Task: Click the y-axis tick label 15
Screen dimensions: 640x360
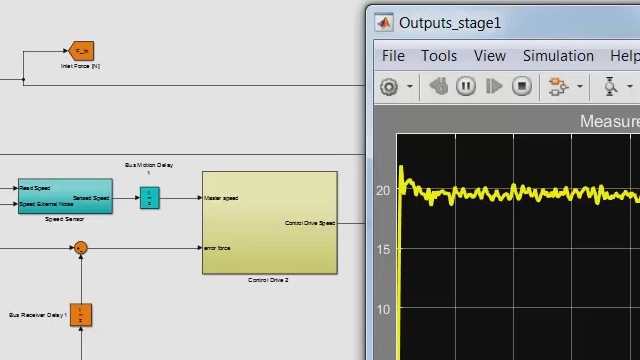Action: [383, 250]
